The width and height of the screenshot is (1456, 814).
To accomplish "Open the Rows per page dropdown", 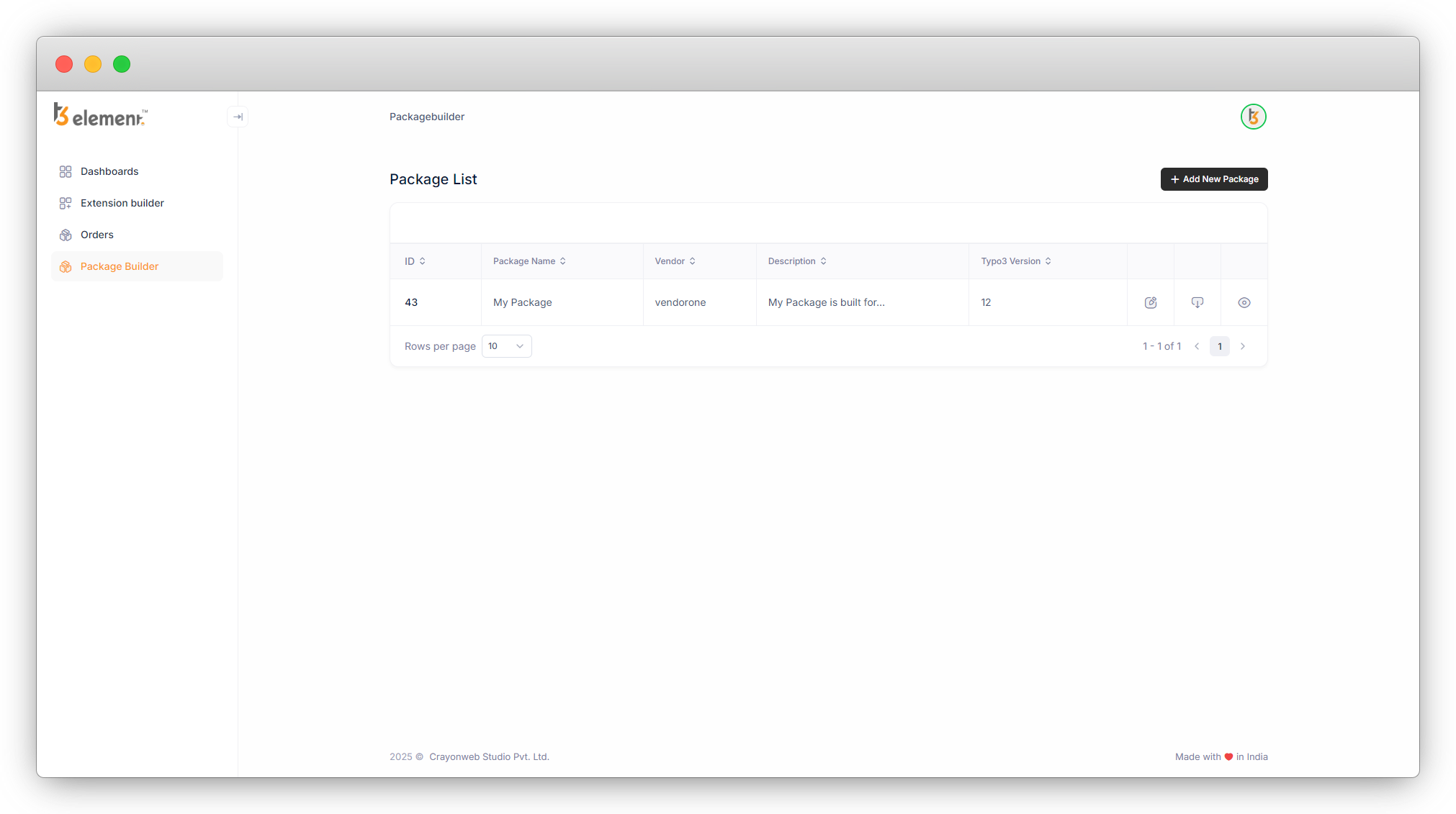I will (506, 346).
